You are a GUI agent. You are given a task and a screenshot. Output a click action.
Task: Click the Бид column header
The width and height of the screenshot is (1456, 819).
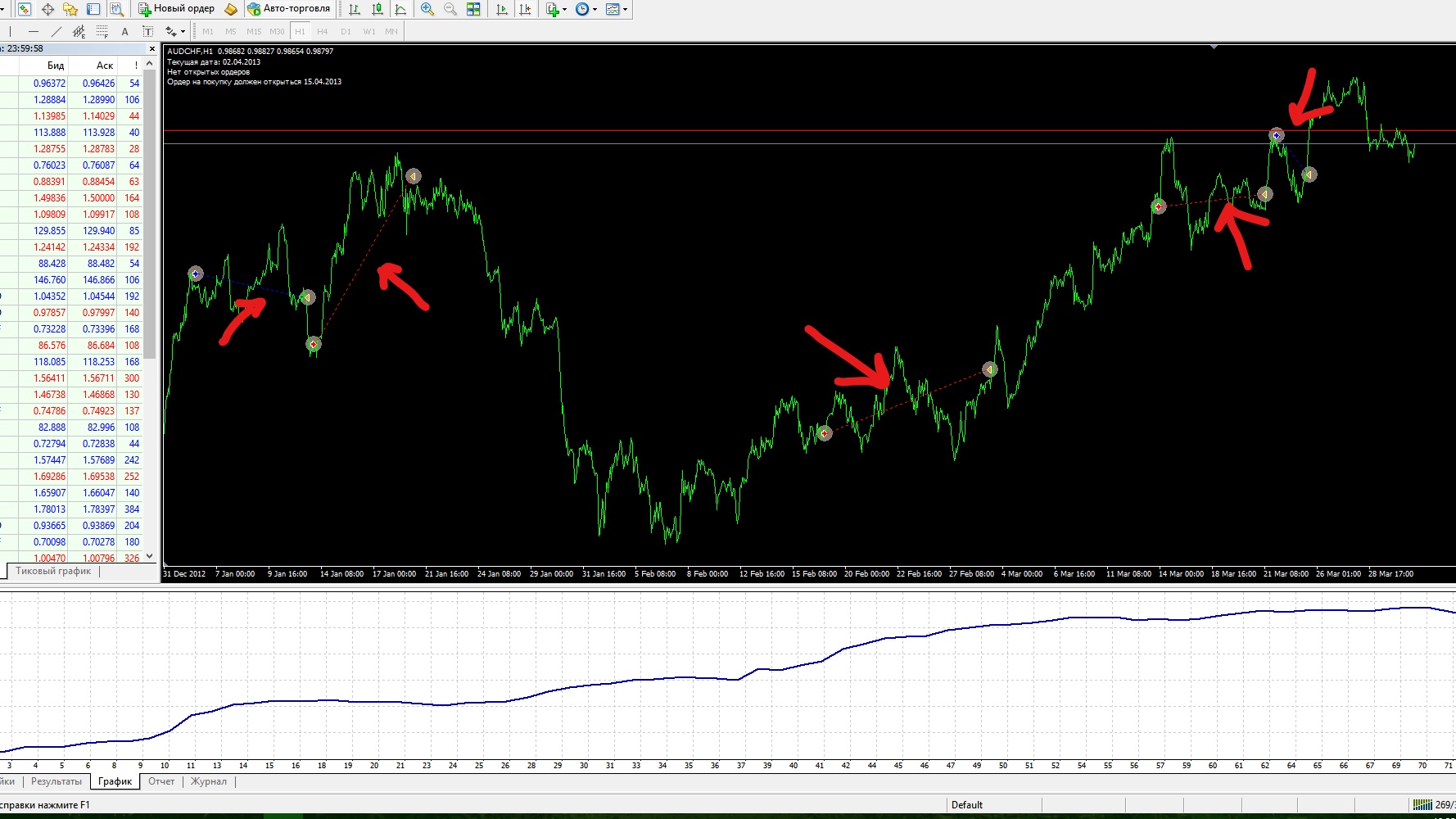(x=43, y=66)
